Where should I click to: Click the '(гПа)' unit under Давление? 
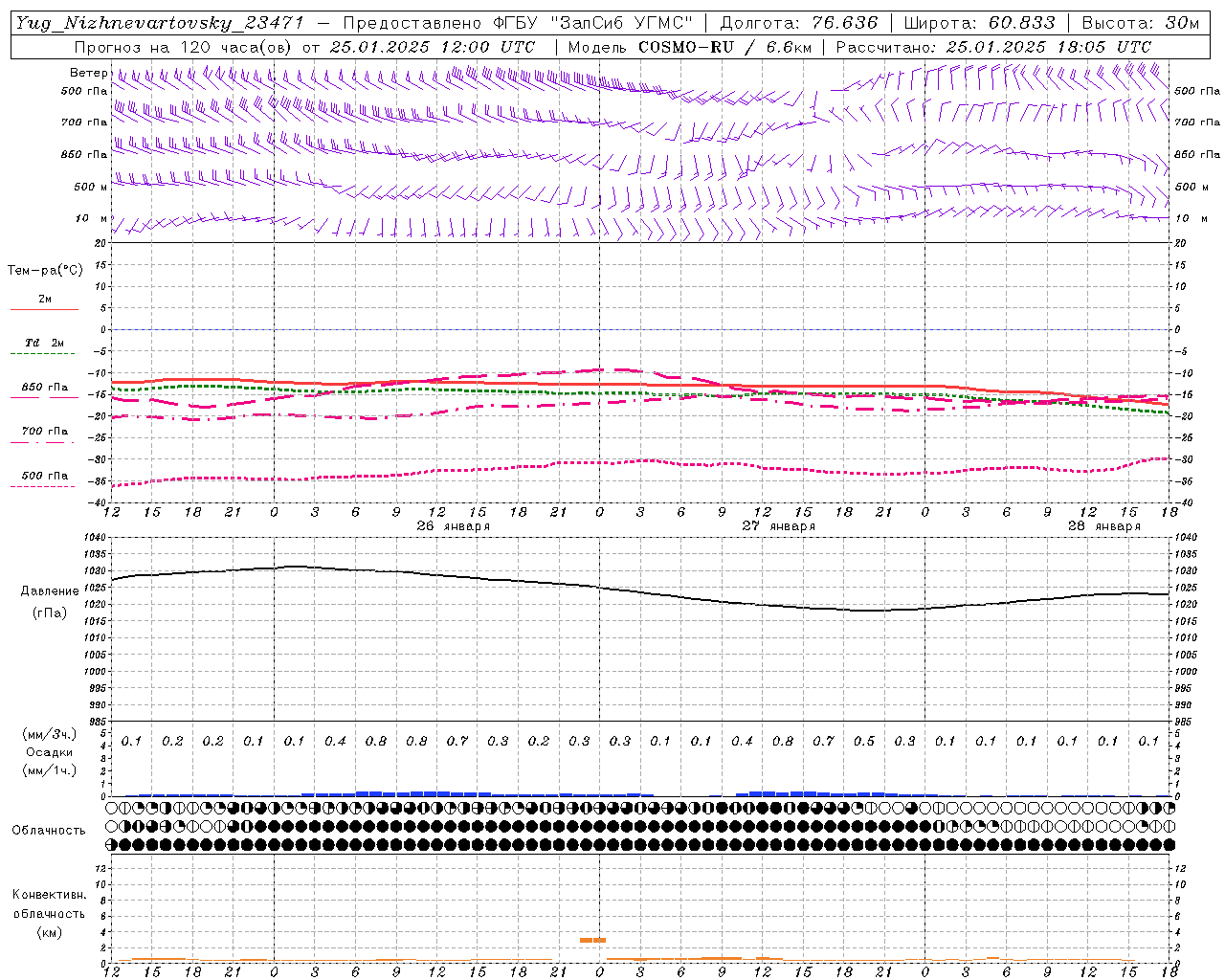coord(50,613)
